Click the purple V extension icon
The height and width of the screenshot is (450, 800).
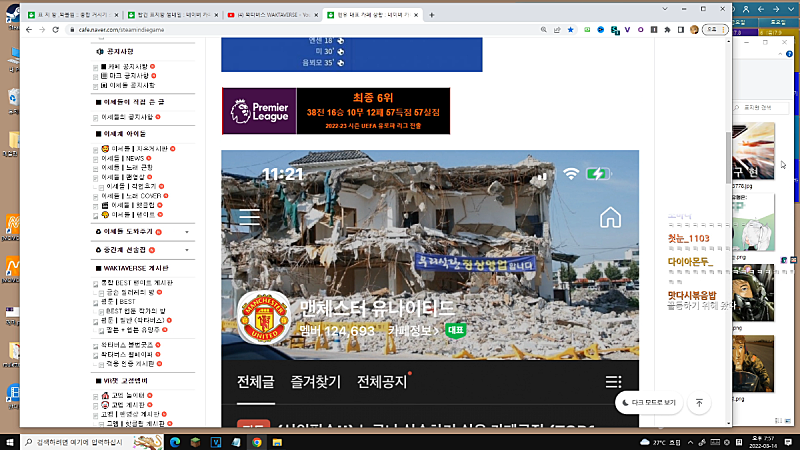pos(627,30)
